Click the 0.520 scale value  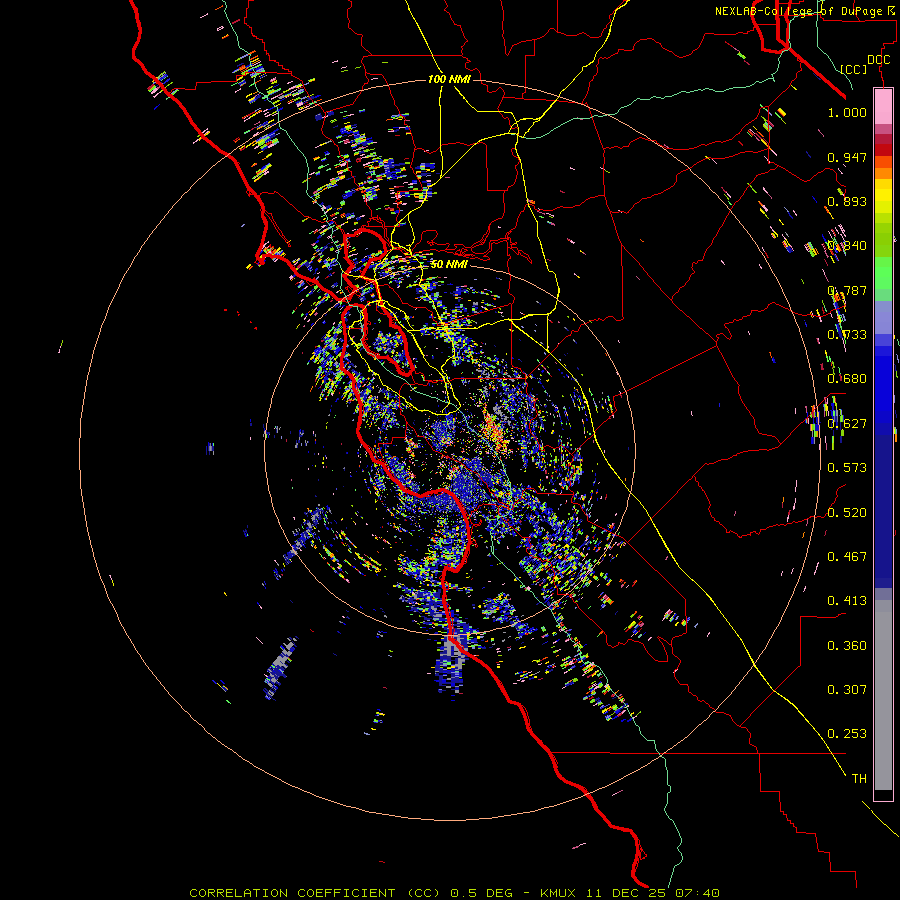pyautogui.click(x=847, y=513)
